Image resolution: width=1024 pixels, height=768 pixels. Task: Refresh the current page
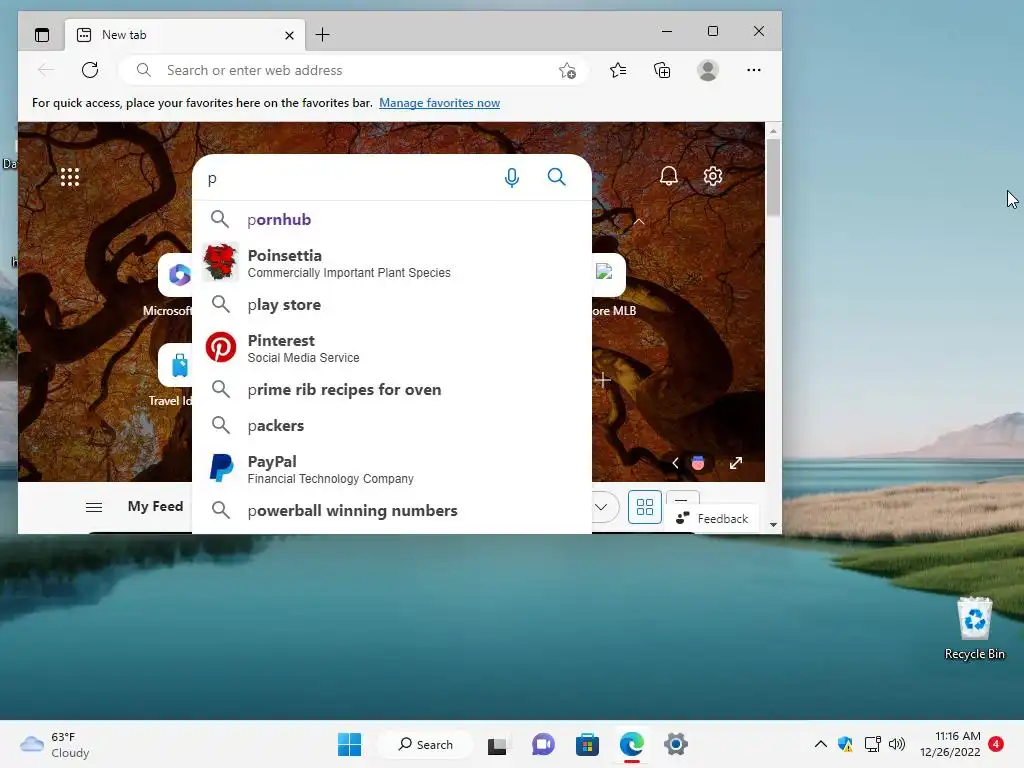90,70
